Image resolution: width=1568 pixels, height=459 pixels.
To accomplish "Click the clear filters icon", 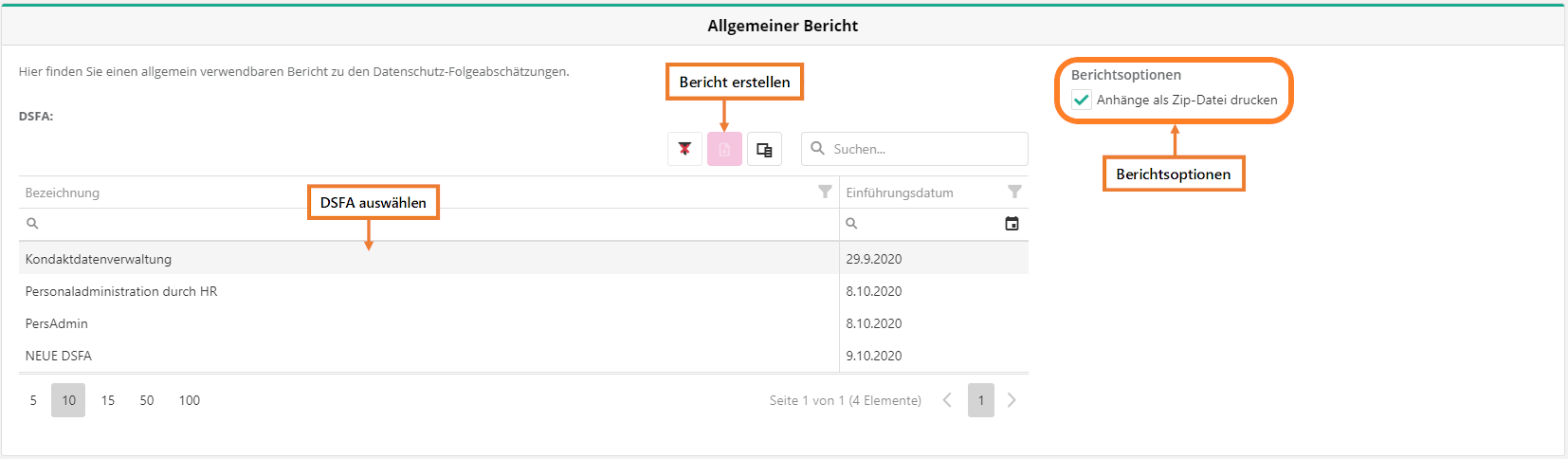I will tap(684, 149).
